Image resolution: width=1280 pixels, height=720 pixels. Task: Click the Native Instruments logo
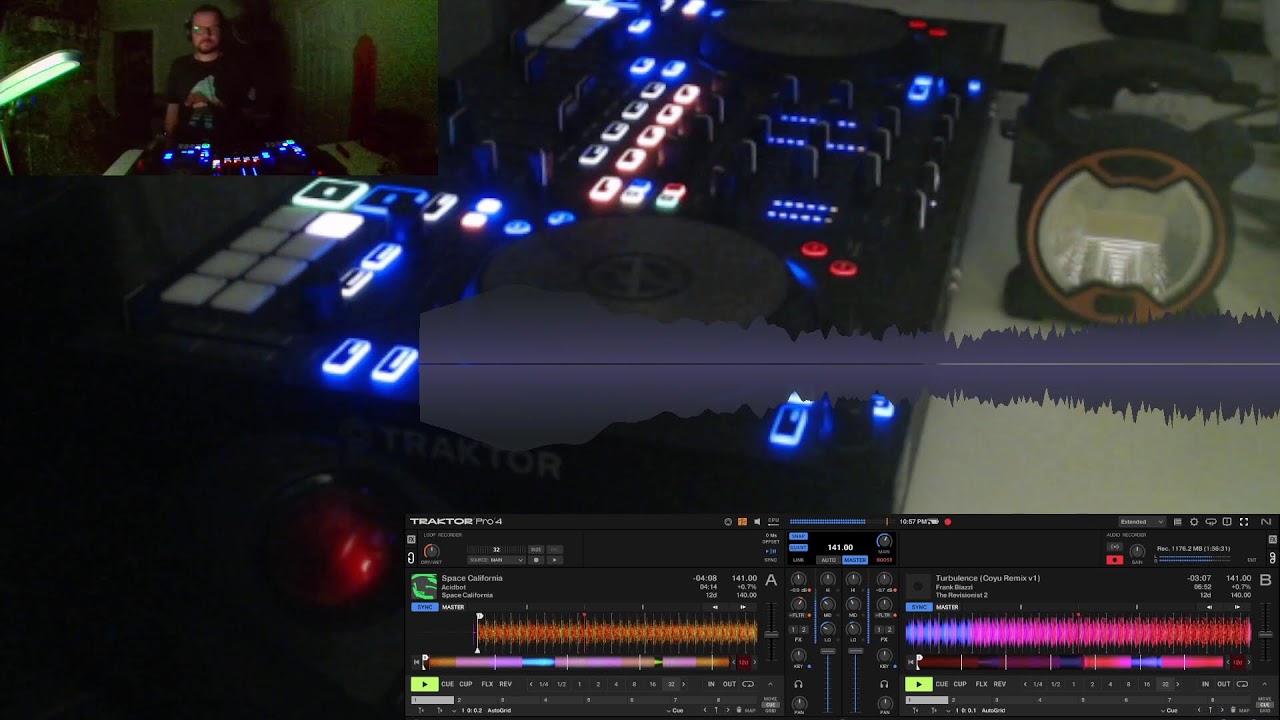(1266, 522)
